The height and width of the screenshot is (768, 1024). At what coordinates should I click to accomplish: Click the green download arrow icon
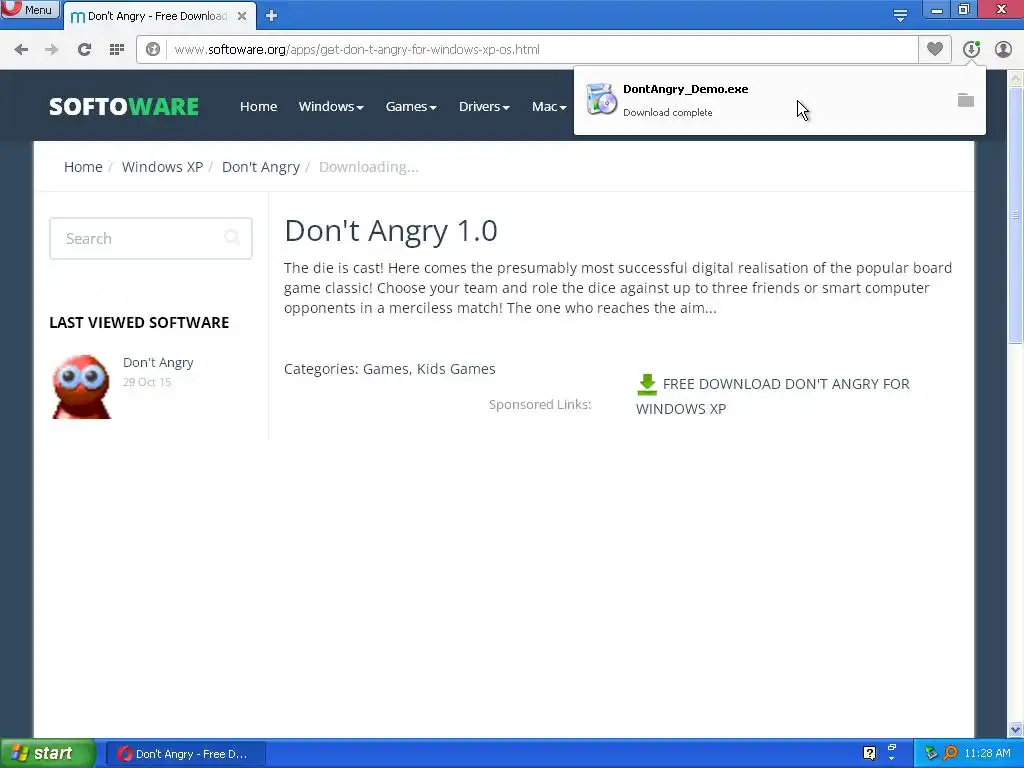point(647,385)
